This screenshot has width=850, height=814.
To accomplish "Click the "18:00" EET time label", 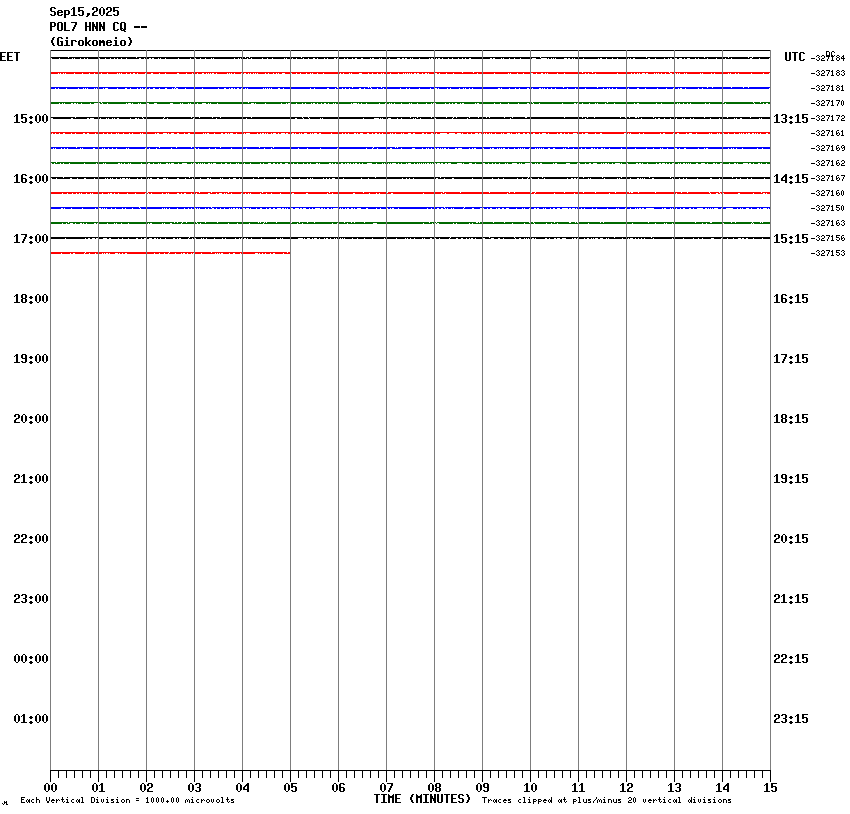I will [x=31, y=299].
